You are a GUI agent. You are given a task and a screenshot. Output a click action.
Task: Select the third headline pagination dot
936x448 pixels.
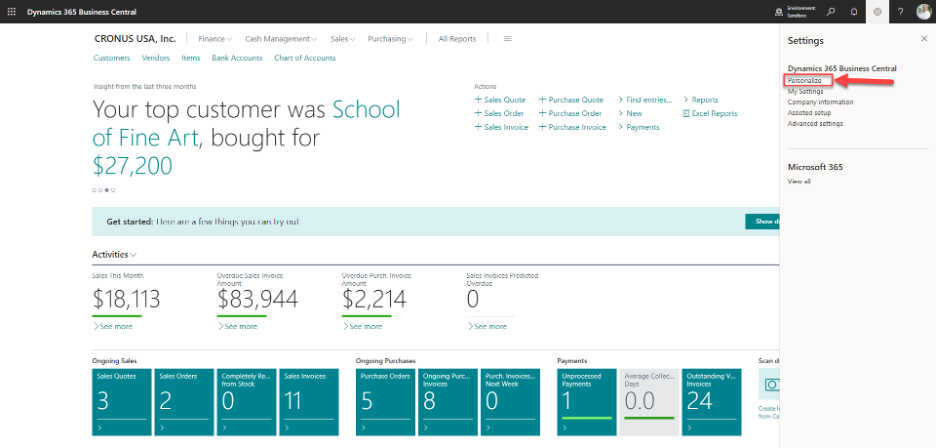[x=107, y=190]
